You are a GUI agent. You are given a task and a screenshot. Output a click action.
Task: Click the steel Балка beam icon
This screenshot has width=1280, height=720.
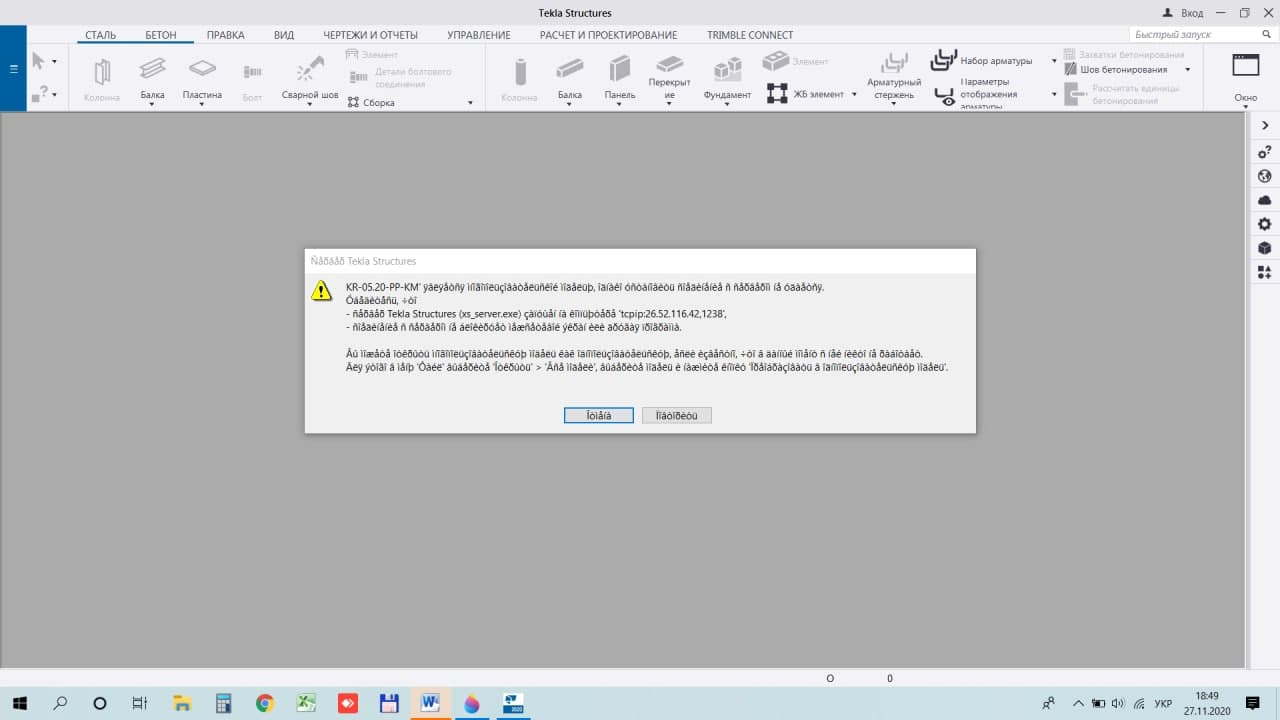pos(152,70)
